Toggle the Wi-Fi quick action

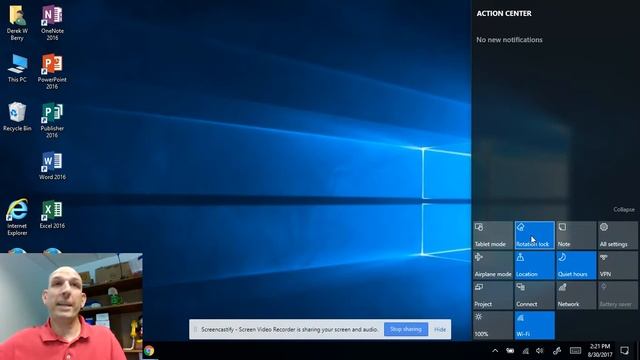[534, 325]
